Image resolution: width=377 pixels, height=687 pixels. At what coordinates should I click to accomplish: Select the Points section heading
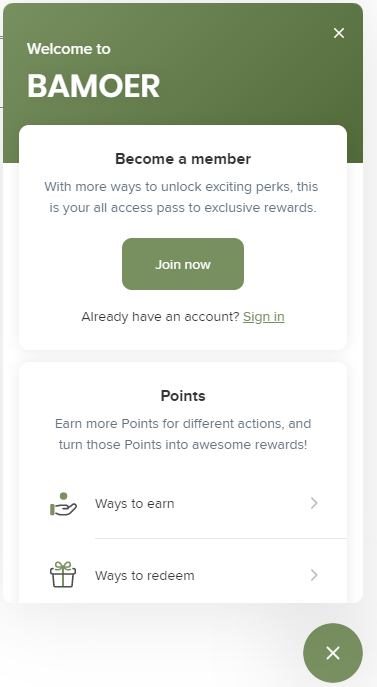tap(183, 396)
